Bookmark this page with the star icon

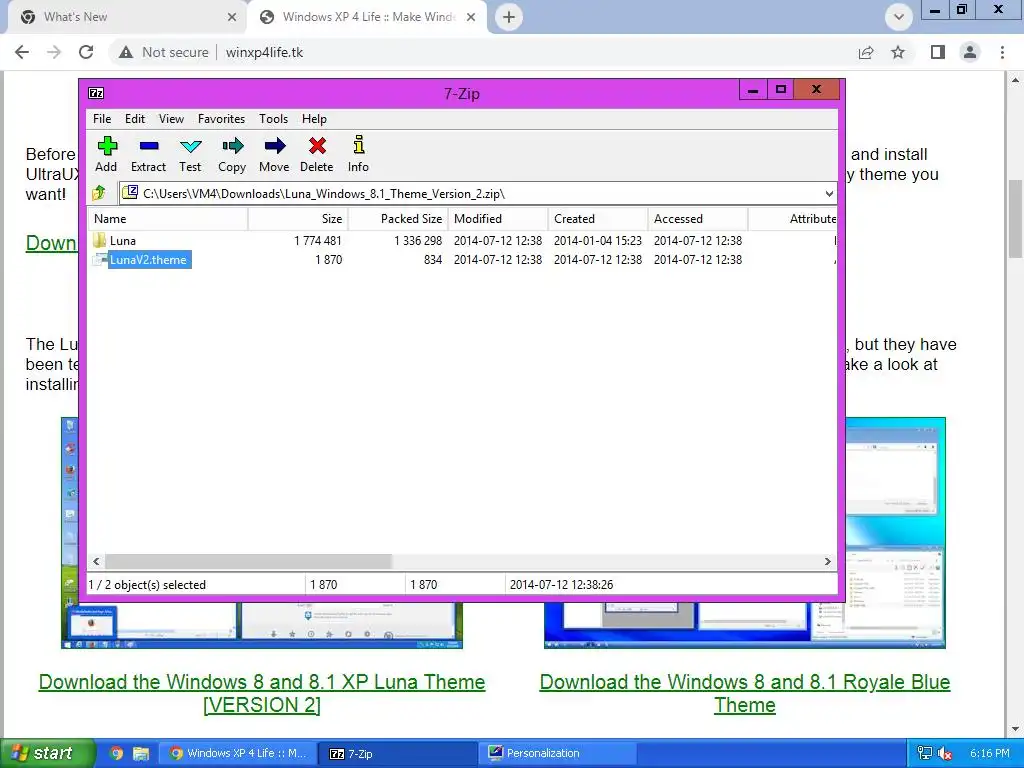click(x=898, y=52)
